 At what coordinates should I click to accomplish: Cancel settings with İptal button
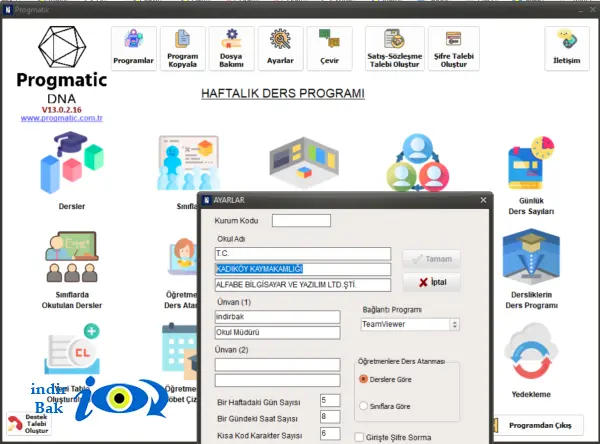pos(432,282)
